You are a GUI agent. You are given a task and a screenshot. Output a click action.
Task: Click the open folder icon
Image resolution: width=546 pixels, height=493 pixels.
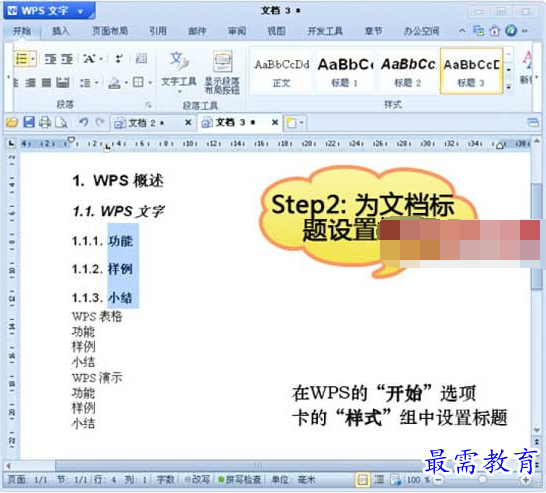pos(11,122)
